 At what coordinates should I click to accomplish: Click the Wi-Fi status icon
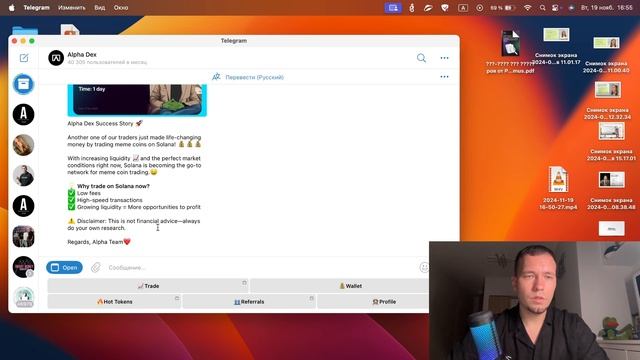tap(527, 7)
